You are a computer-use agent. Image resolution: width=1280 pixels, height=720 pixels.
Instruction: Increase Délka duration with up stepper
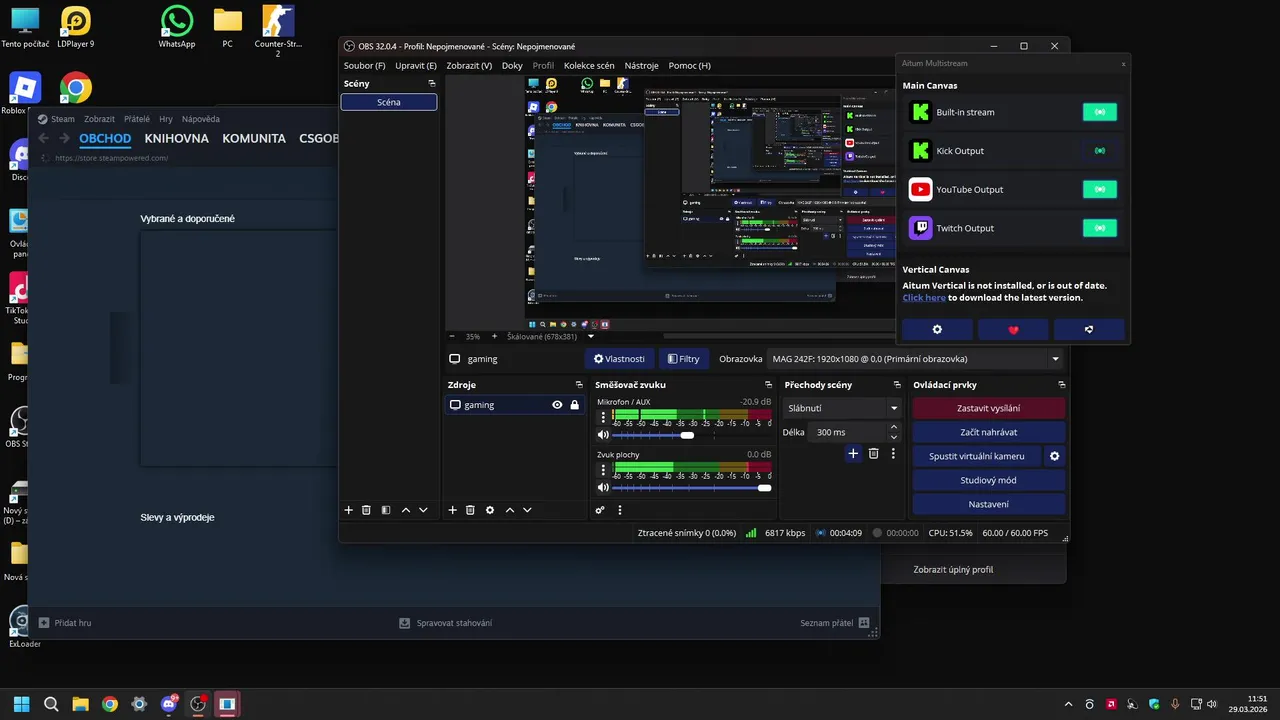pyautogui.click(x=893, y=427)
